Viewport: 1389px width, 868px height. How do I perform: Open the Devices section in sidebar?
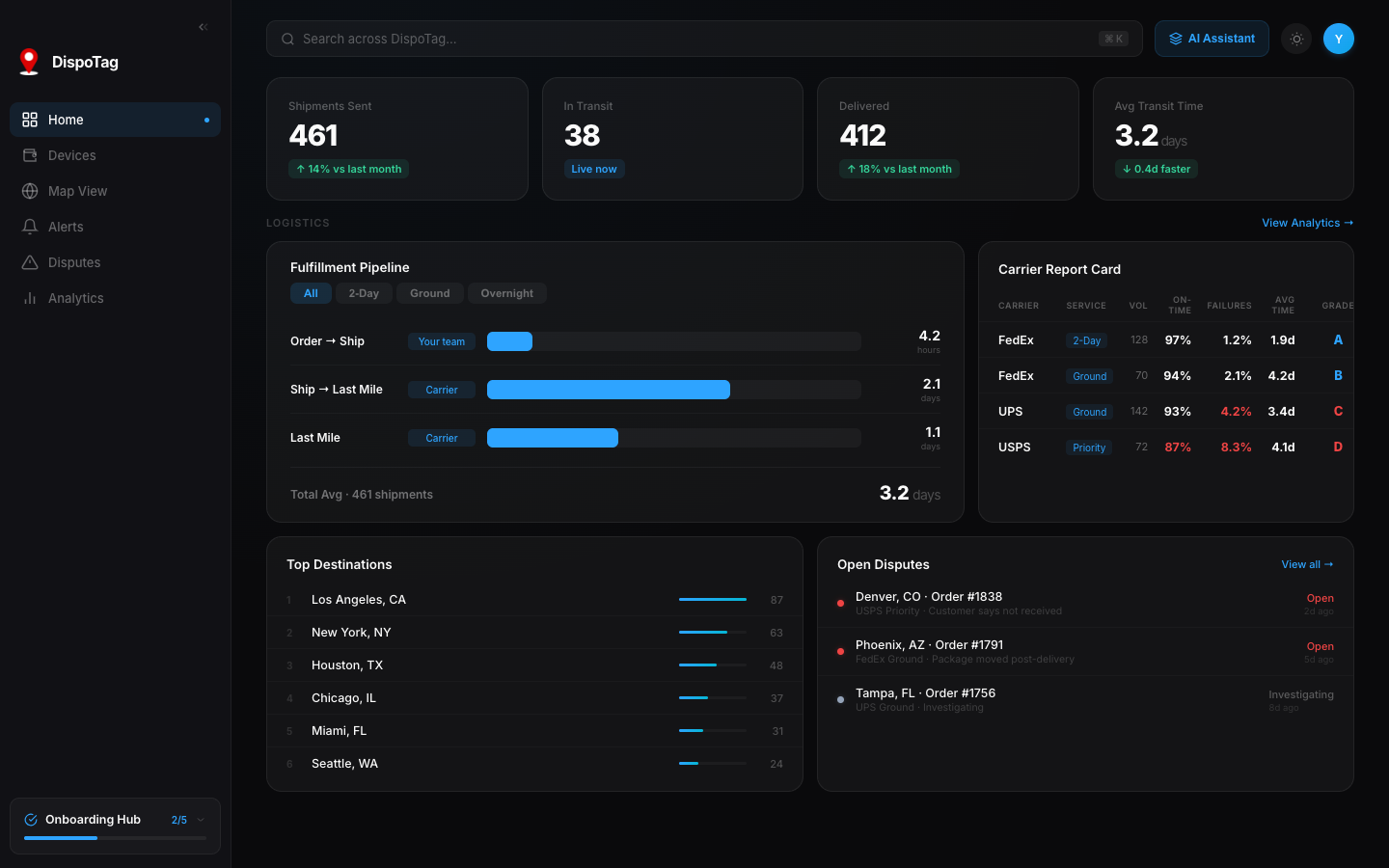coord(71,154)
